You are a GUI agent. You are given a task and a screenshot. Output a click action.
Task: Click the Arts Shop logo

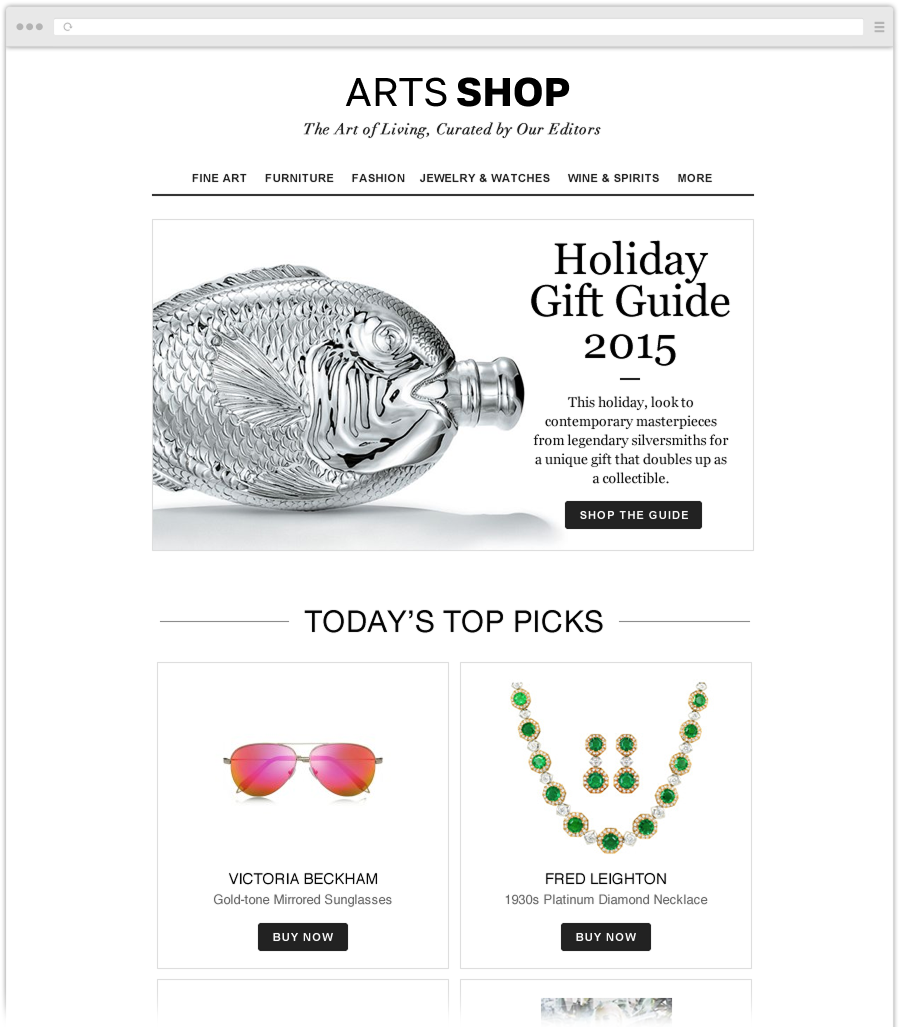[x=457, y=92]
